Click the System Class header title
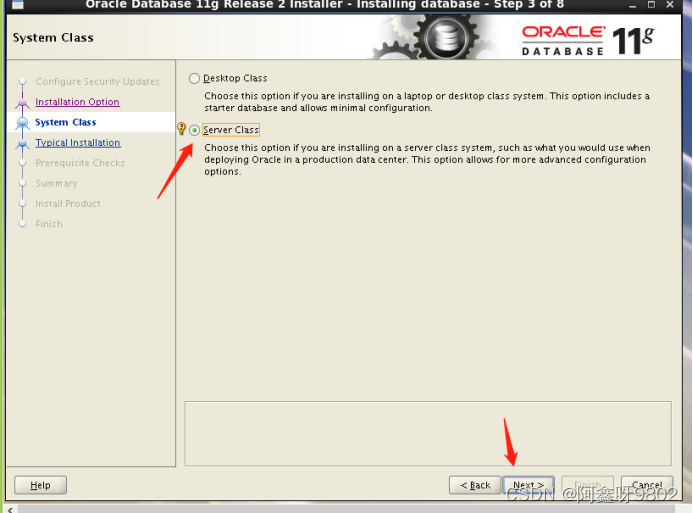The width and height of the screenshot is (693, 513). 53,38
